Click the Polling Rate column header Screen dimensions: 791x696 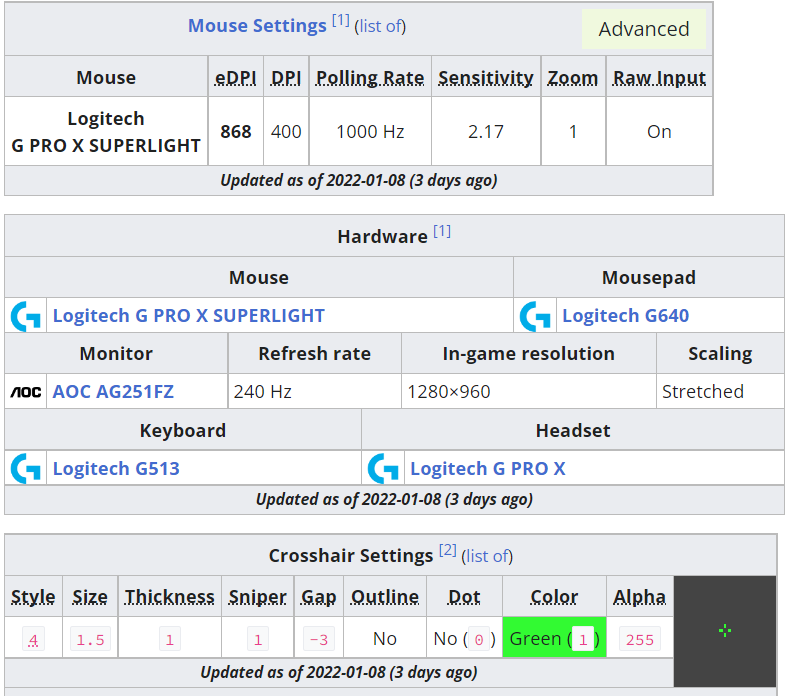click(x=370, y=78)
